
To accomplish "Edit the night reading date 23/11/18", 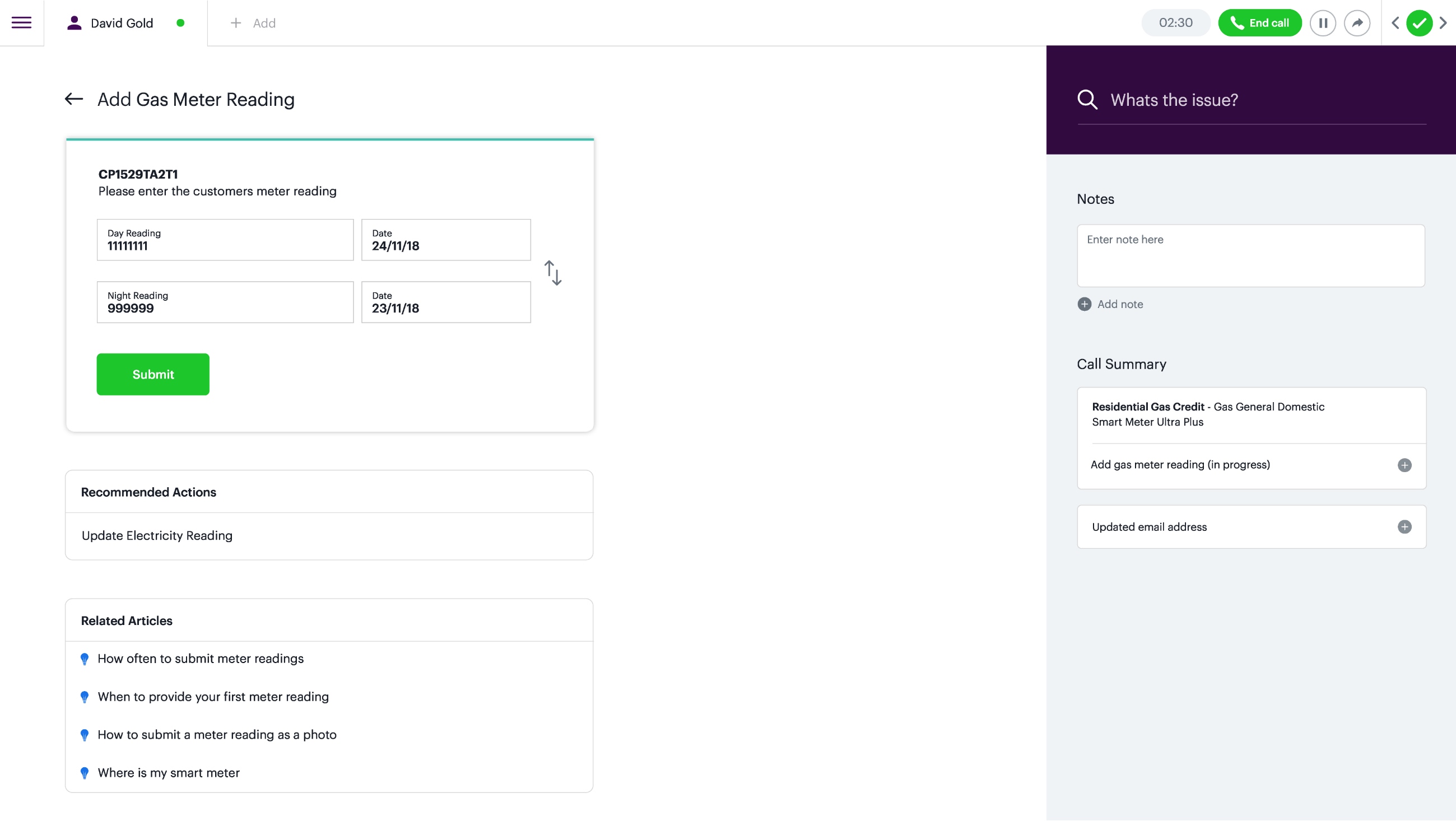I will (x=446, y=302).
